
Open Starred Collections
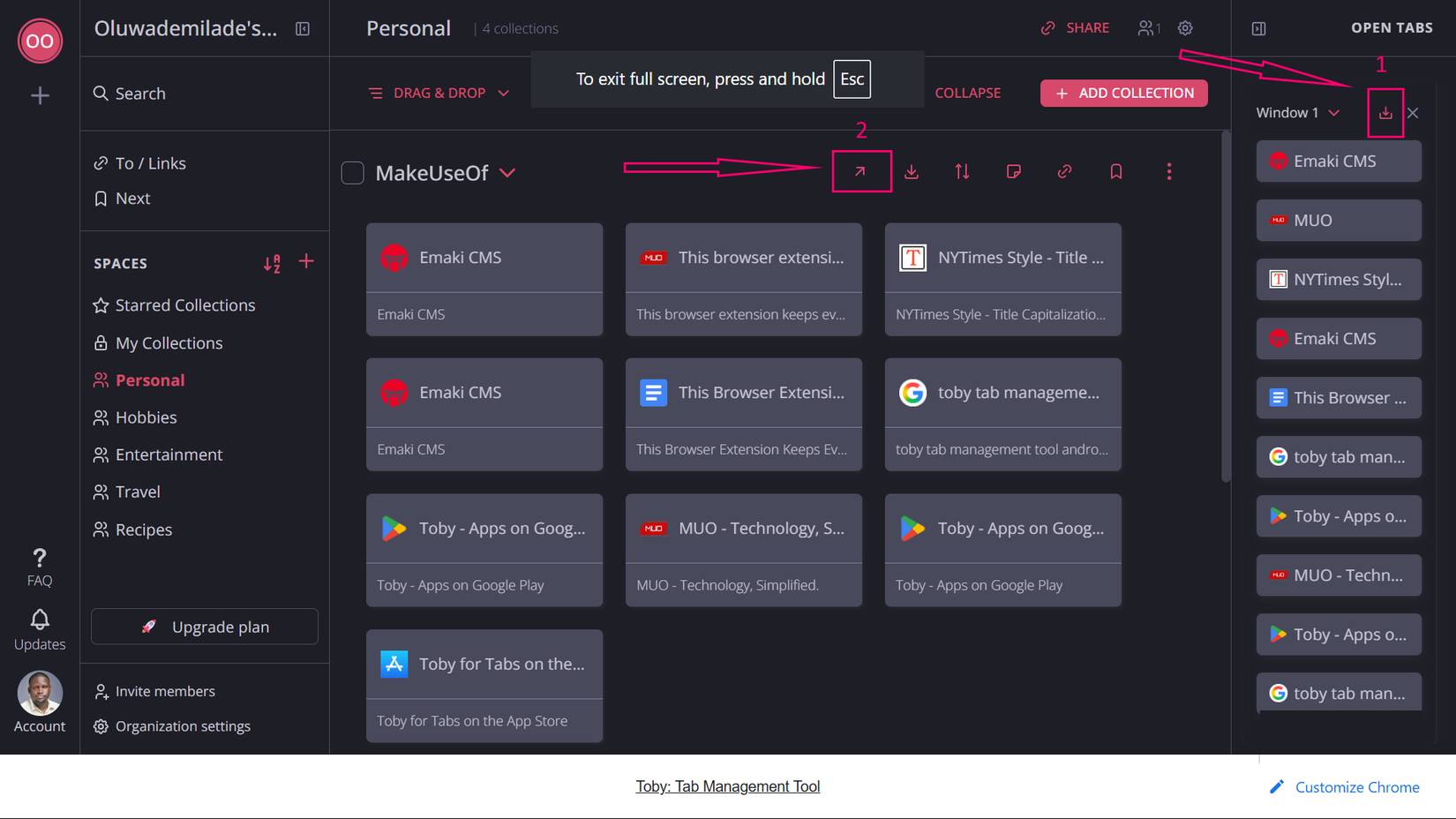click(x=175, y=305)
